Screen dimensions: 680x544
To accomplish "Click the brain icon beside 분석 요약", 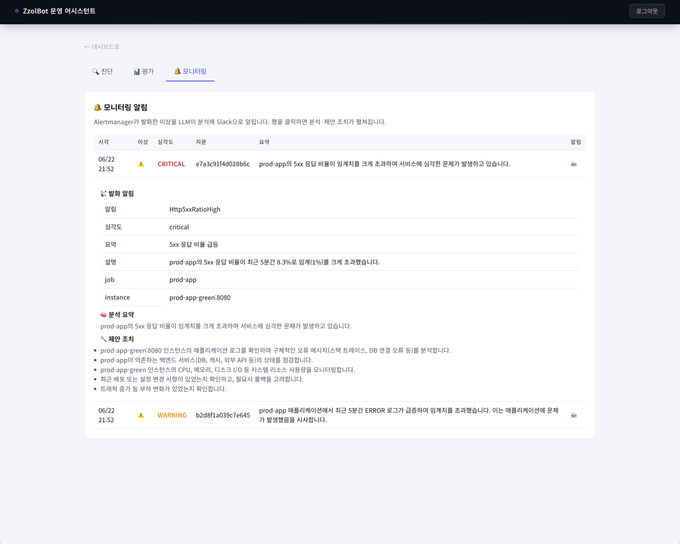I will (x=103, y=315).
